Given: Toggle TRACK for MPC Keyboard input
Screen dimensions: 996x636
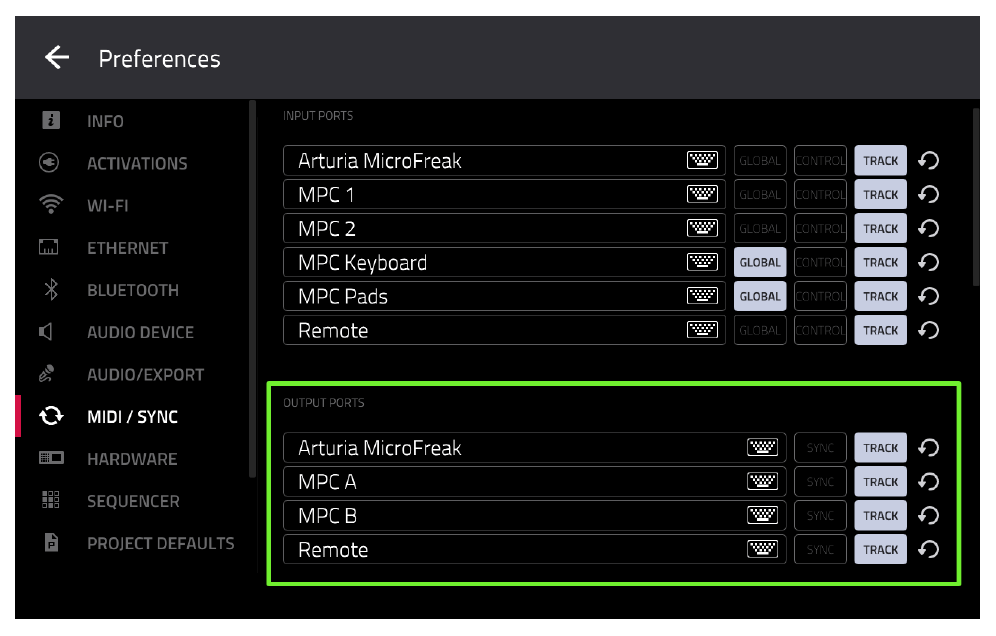Looking at the screenshot, I should [880, 262].
